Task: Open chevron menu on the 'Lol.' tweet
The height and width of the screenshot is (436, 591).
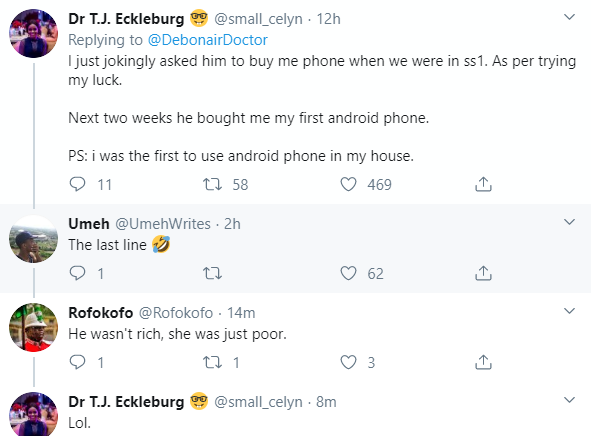Action: pyautogui.click(x=569, y=400)
